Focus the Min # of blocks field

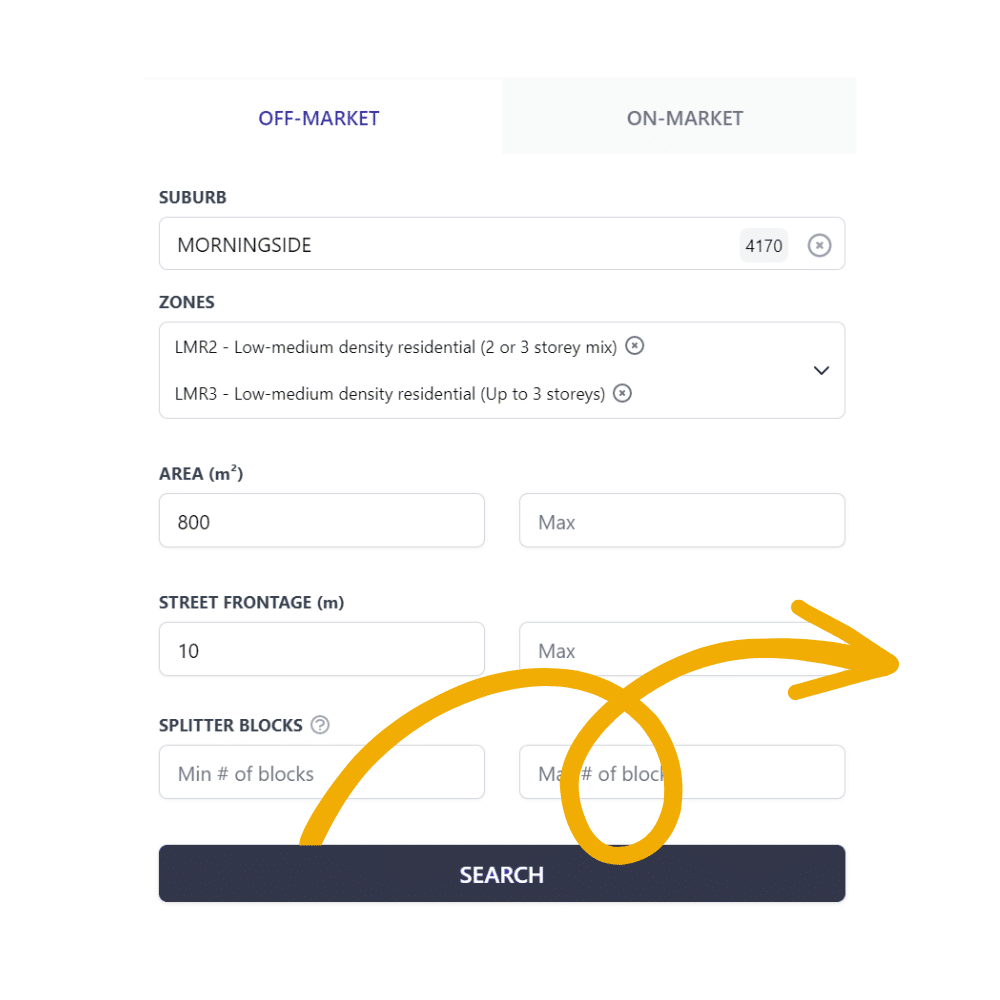(x=321, y=772)
